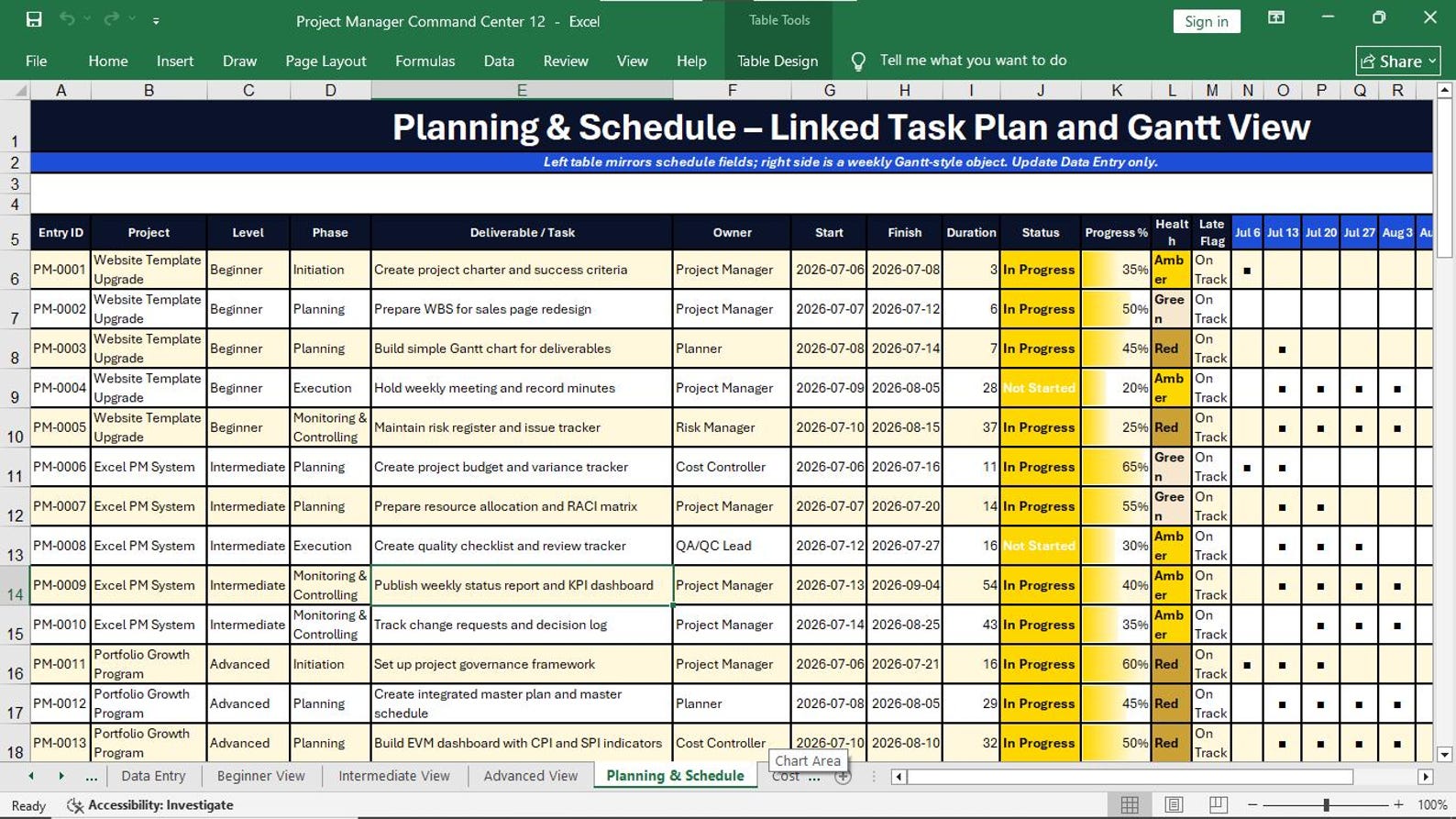
Task: Select the 65% progress cell
Action: coord(1116,467)
